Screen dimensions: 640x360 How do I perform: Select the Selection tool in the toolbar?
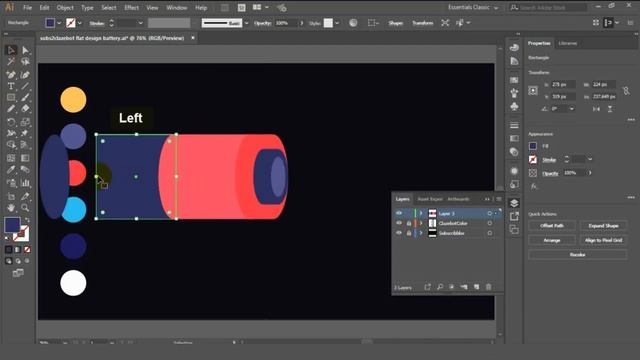point(11,50)
